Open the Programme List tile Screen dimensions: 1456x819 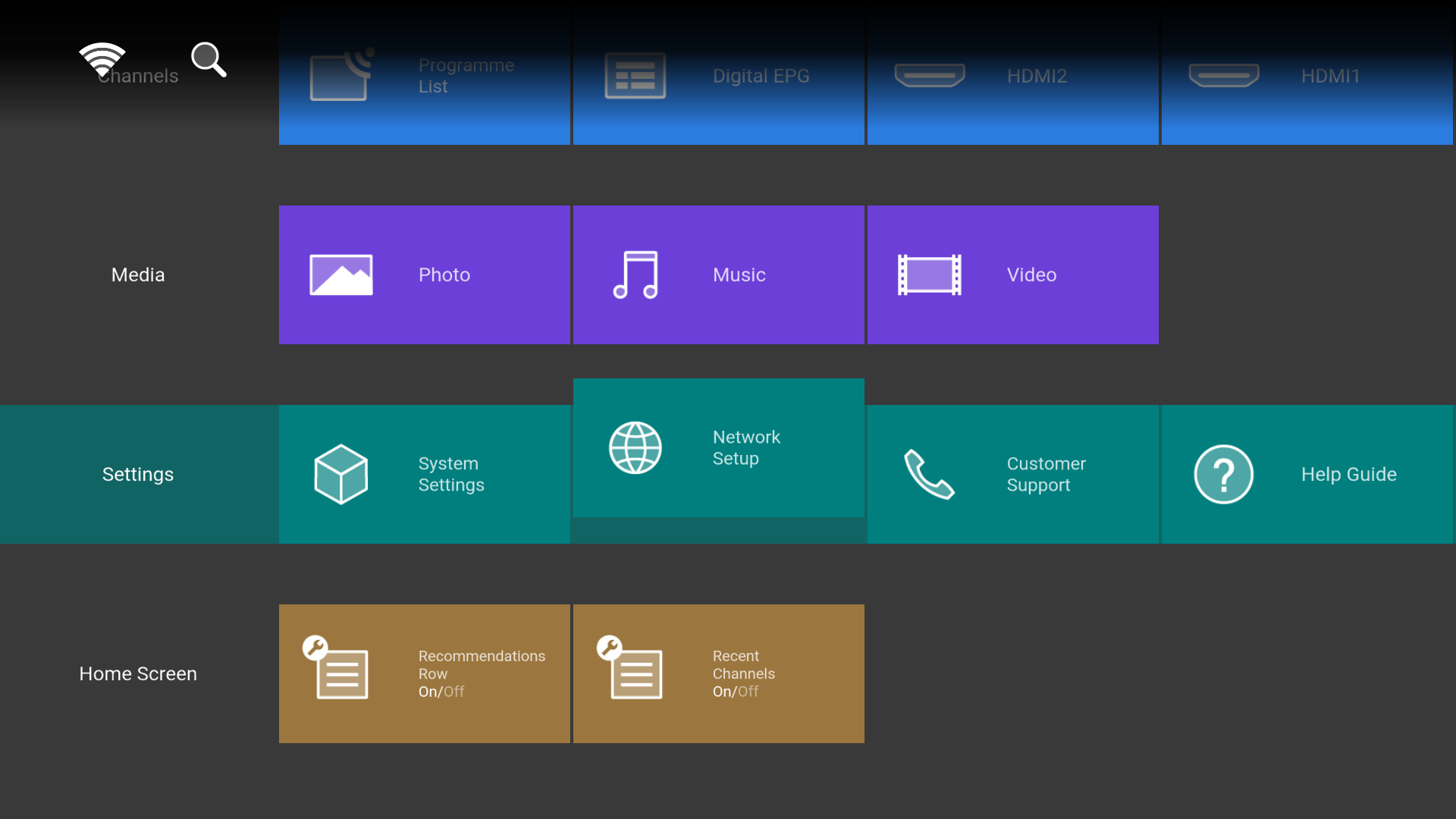pyautogui.click(x=425, y=76)
